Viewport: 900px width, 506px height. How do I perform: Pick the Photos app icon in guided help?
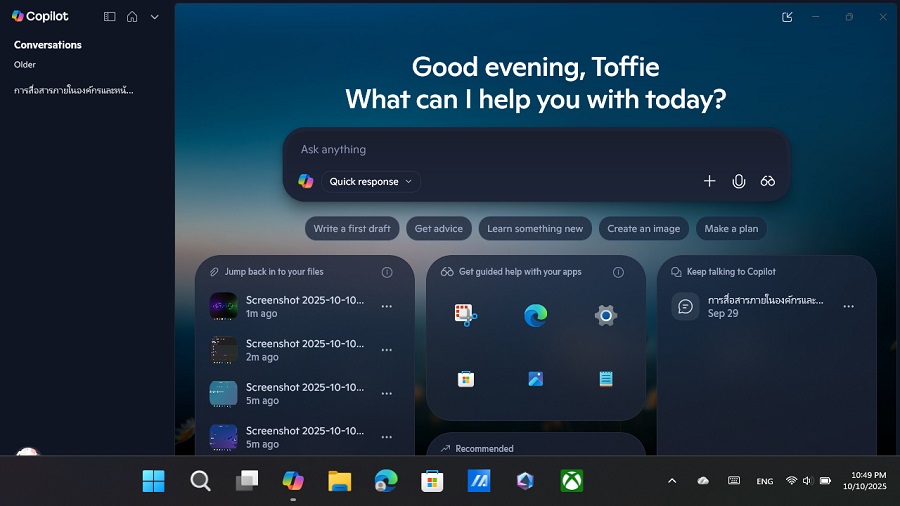click(x=535, y=379)
